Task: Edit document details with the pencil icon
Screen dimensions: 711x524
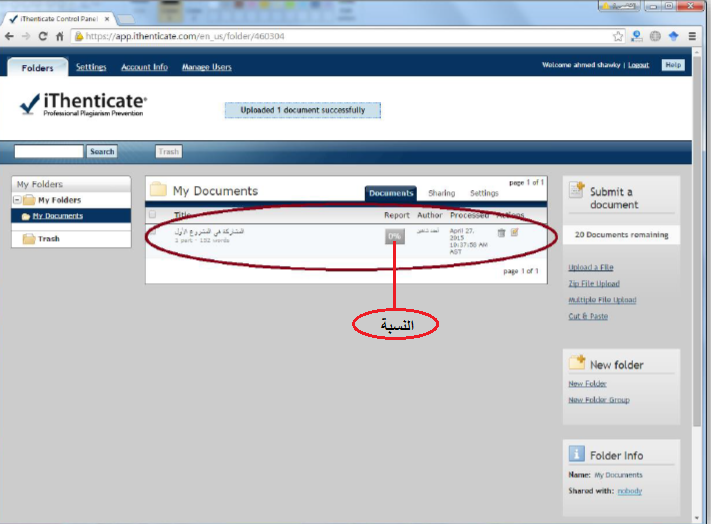Action: pos(514,233)
